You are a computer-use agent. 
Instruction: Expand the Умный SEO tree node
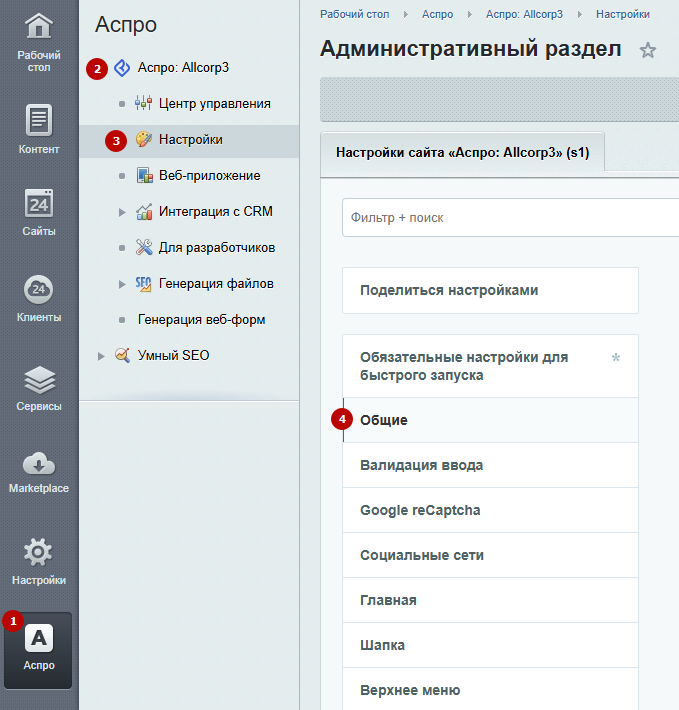101,356
